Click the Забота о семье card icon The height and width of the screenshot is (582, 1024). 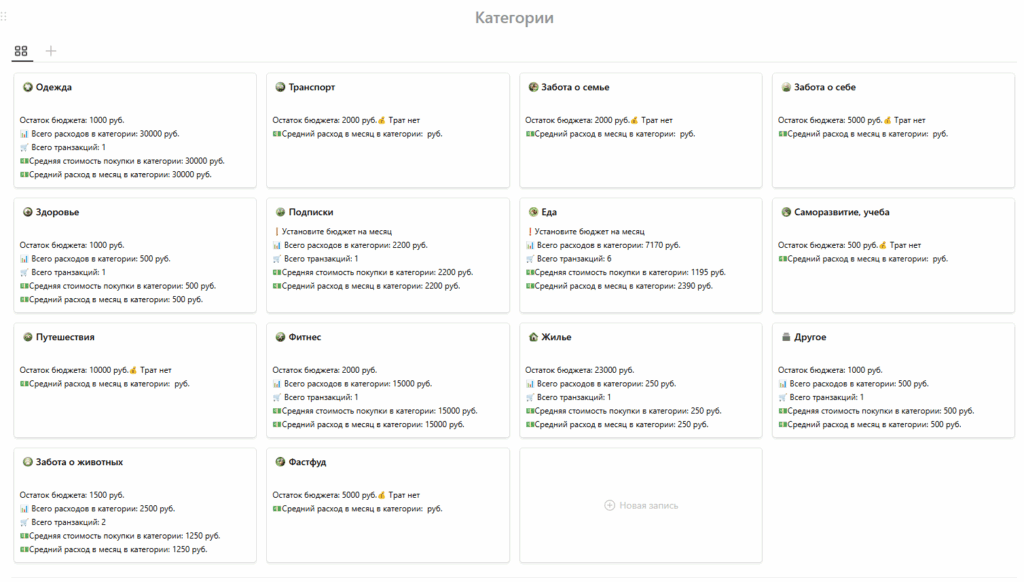534,88
